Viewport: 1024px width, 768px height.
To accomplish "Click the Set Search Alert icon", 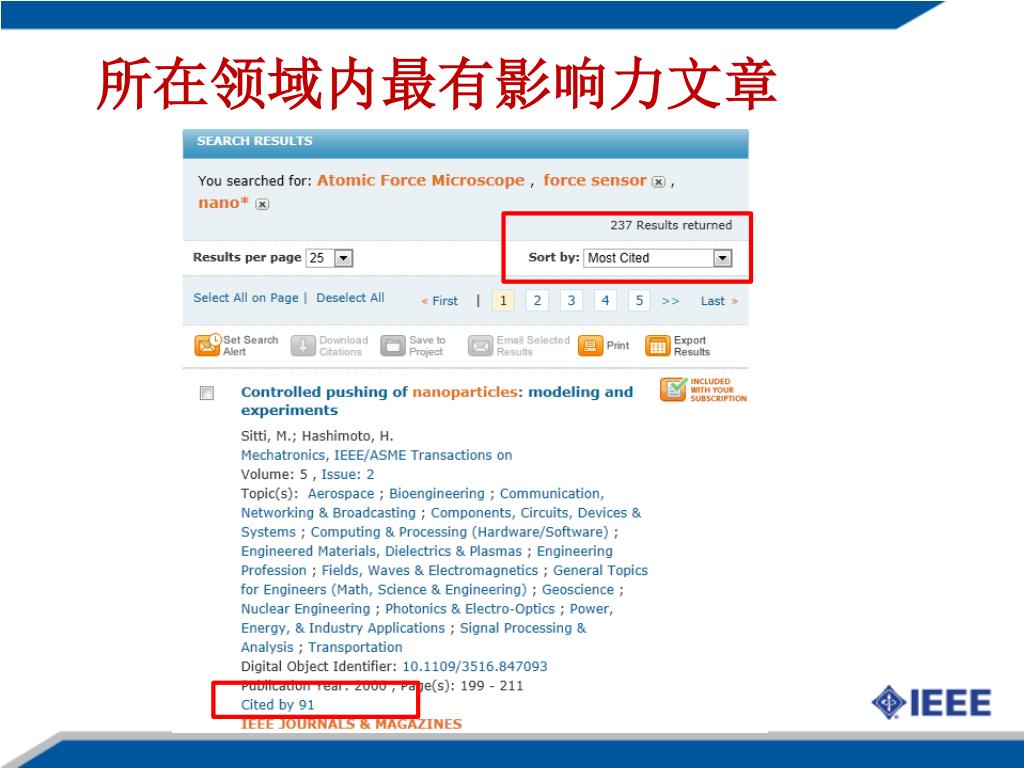I will click(x=207, y=344).
